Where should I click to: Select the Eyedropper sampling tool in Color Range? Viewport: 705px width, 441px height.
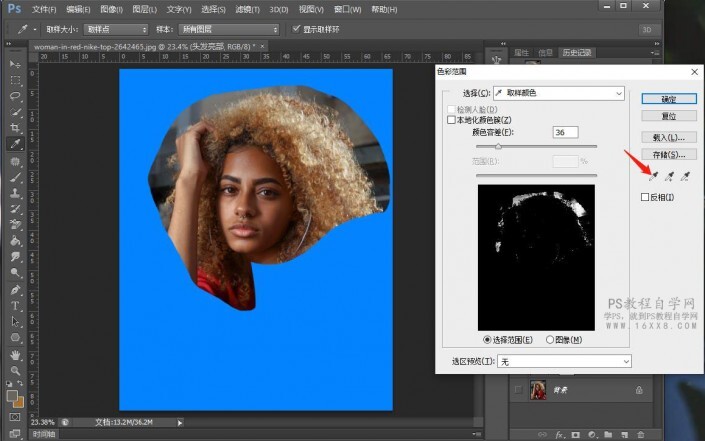653,176
